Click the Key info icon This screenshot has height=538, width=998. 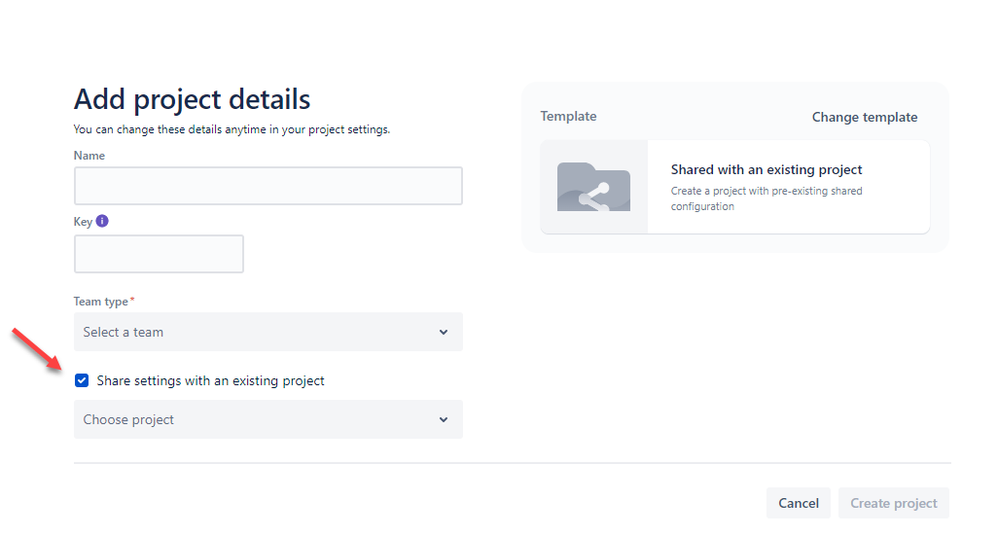tap(102, 221)
